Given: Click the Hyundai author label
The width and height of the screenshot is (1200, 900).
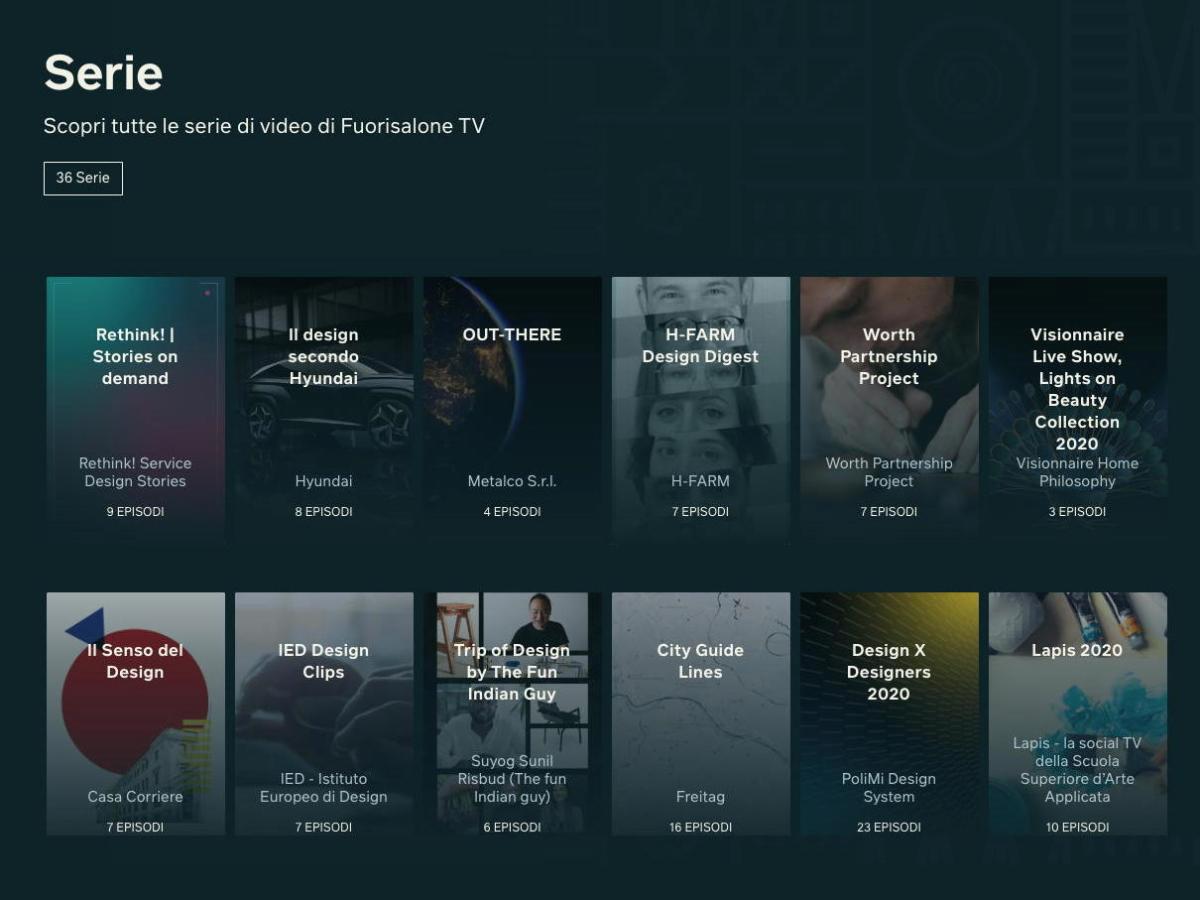Looking at the screenshot, I should click(x=323, y=481).
